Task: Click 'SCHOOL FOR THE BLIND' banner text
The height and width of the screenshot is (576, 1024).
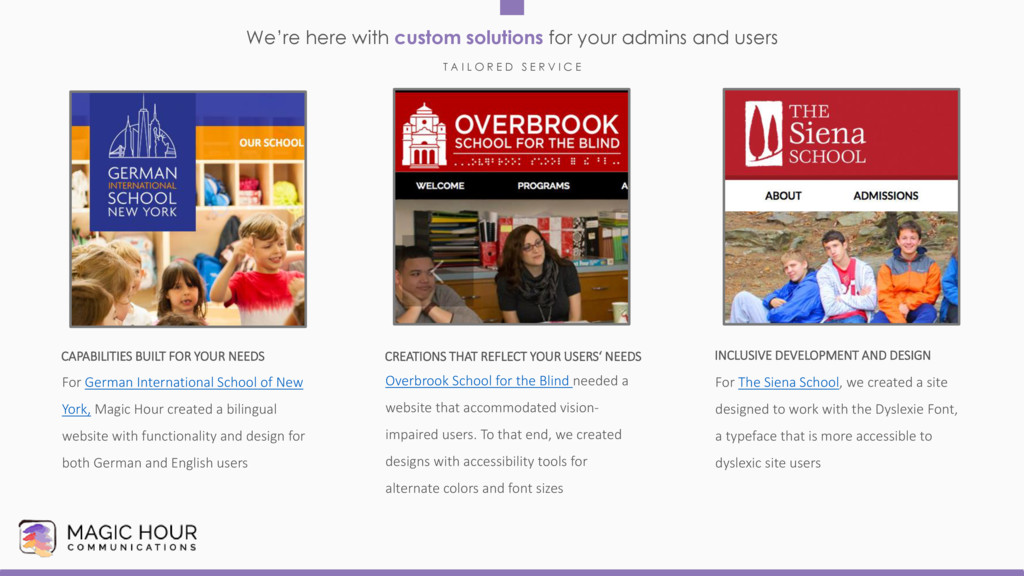Action: click(x=537, y=144)
